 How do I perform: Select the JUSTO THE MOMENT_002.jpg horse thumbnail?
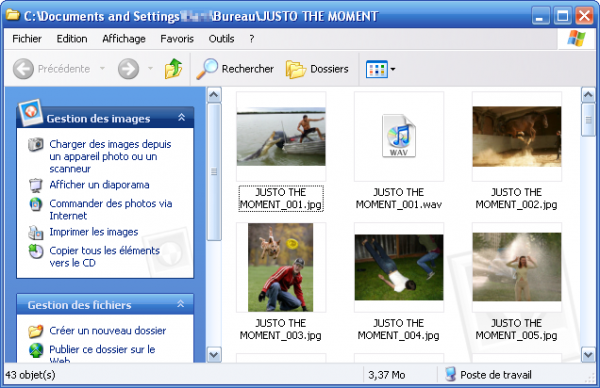[x=517, y=137]
